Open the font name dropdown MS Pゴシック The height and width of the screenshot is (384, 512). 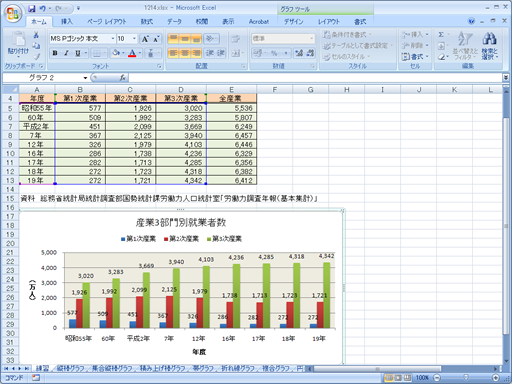(112, 39)
